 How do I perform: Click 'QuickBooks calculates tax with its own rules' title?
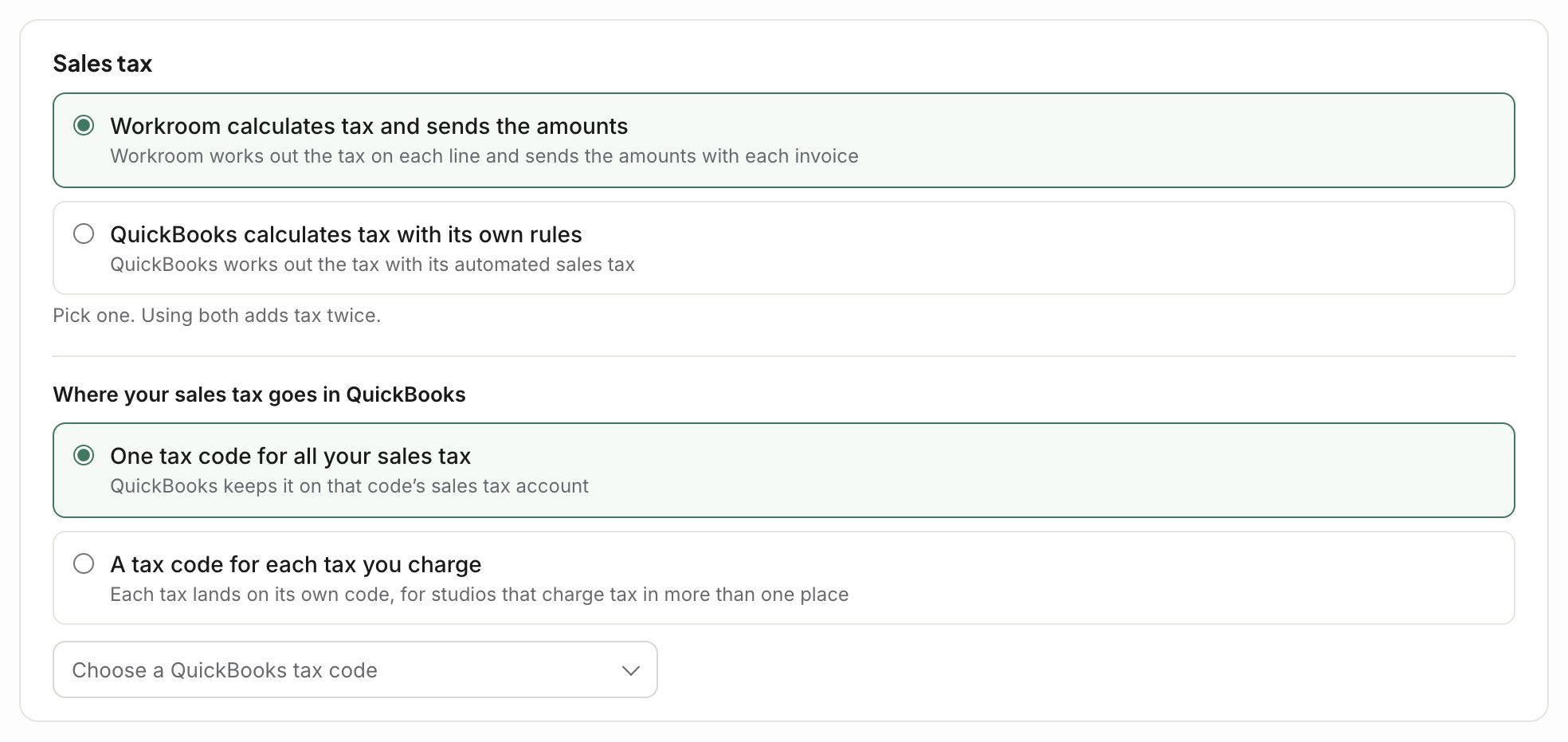pyautogui.click(x=346, y=234)
